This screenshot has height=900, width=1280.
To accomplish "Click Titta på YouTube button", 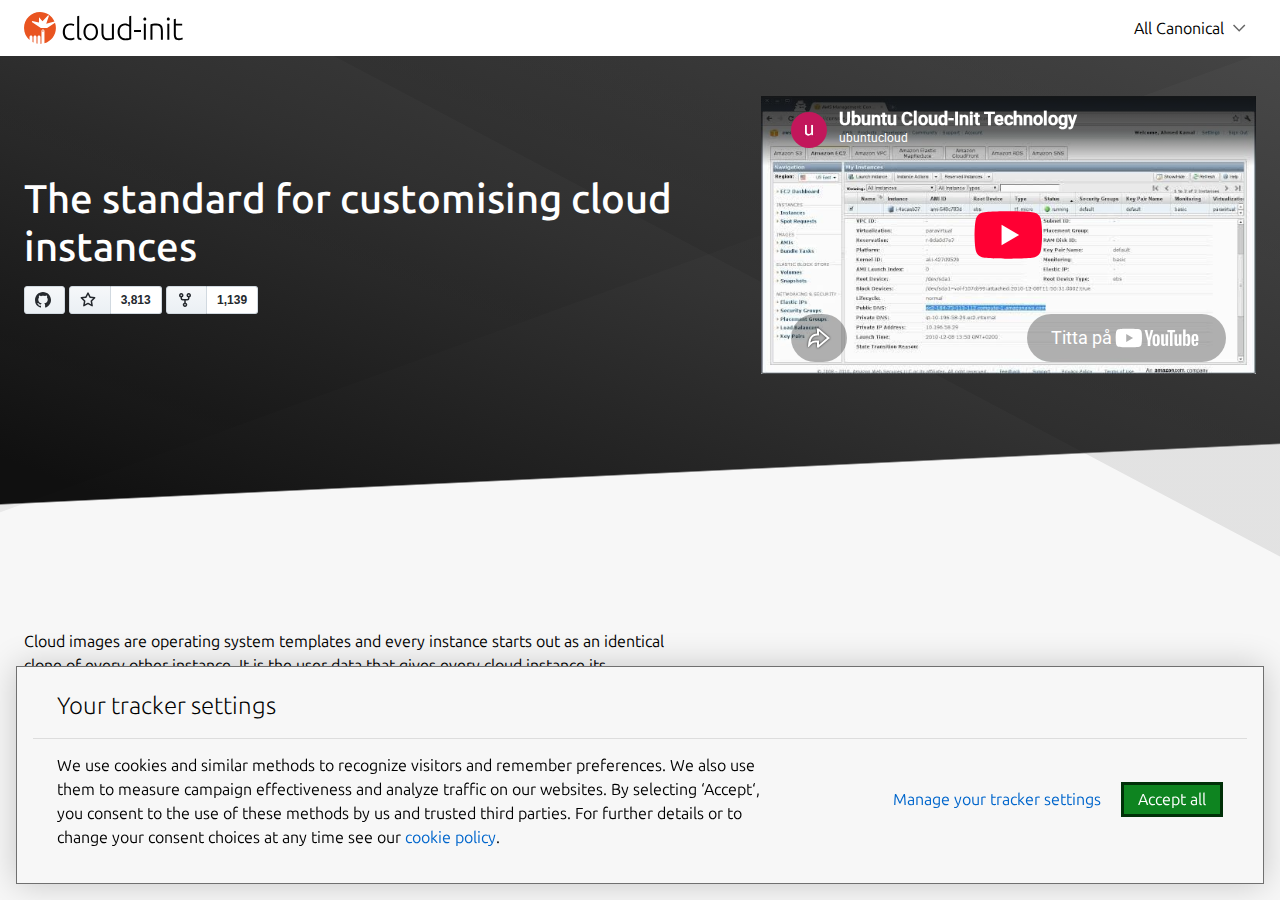I will 1126,338.
